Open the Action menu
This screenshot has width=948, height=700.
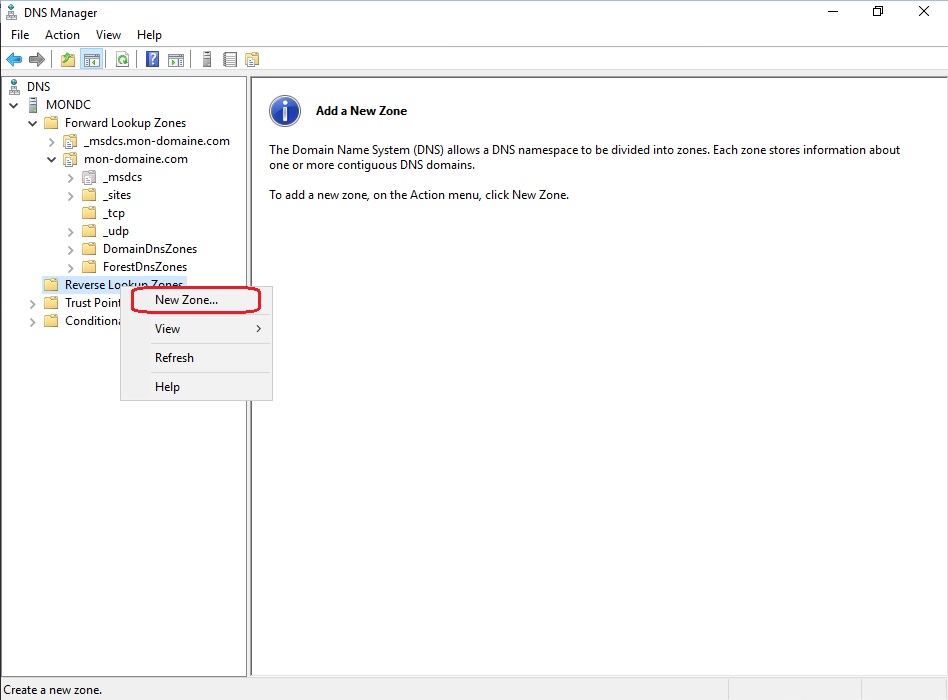62,34
